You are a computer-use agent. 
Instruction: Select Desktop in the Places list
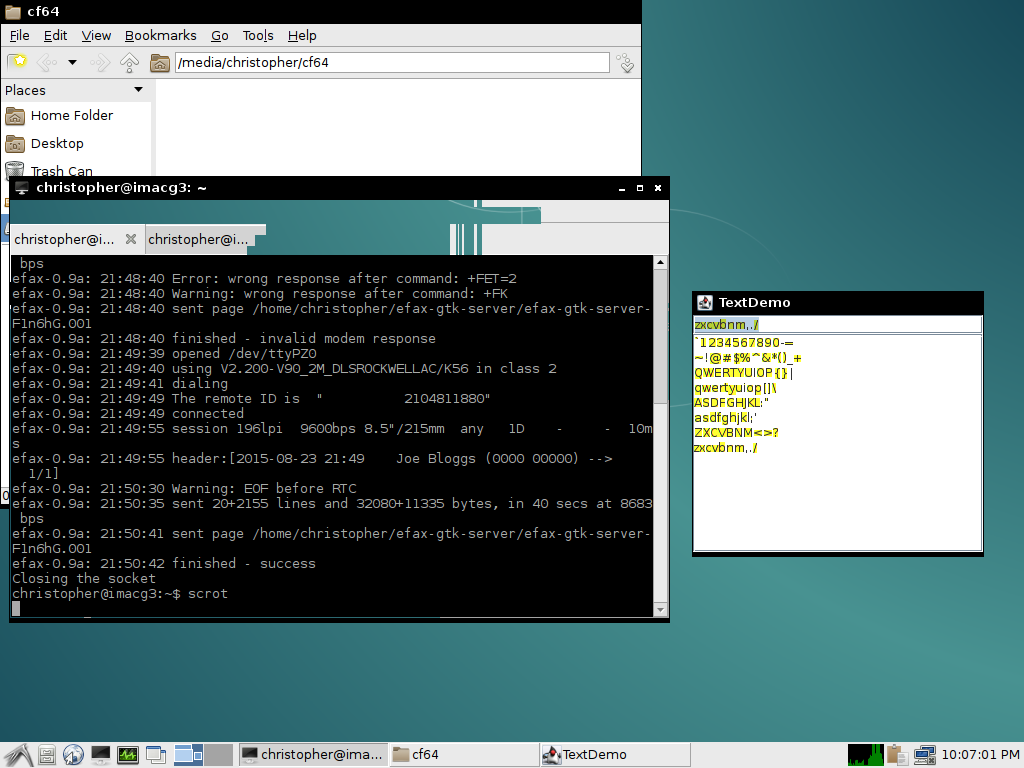pyautogui.click(x=57, y=143)
